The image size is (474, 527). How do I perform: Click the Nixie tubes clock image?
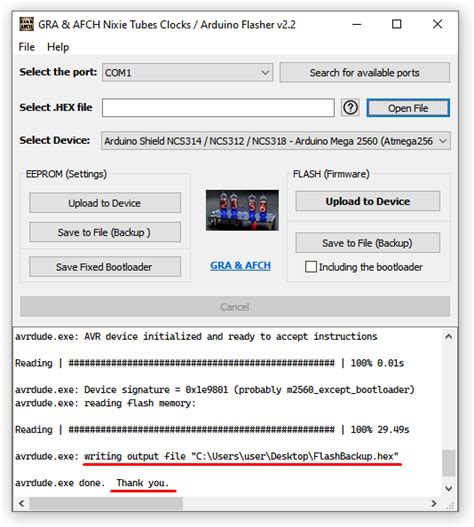coord(242,210)
